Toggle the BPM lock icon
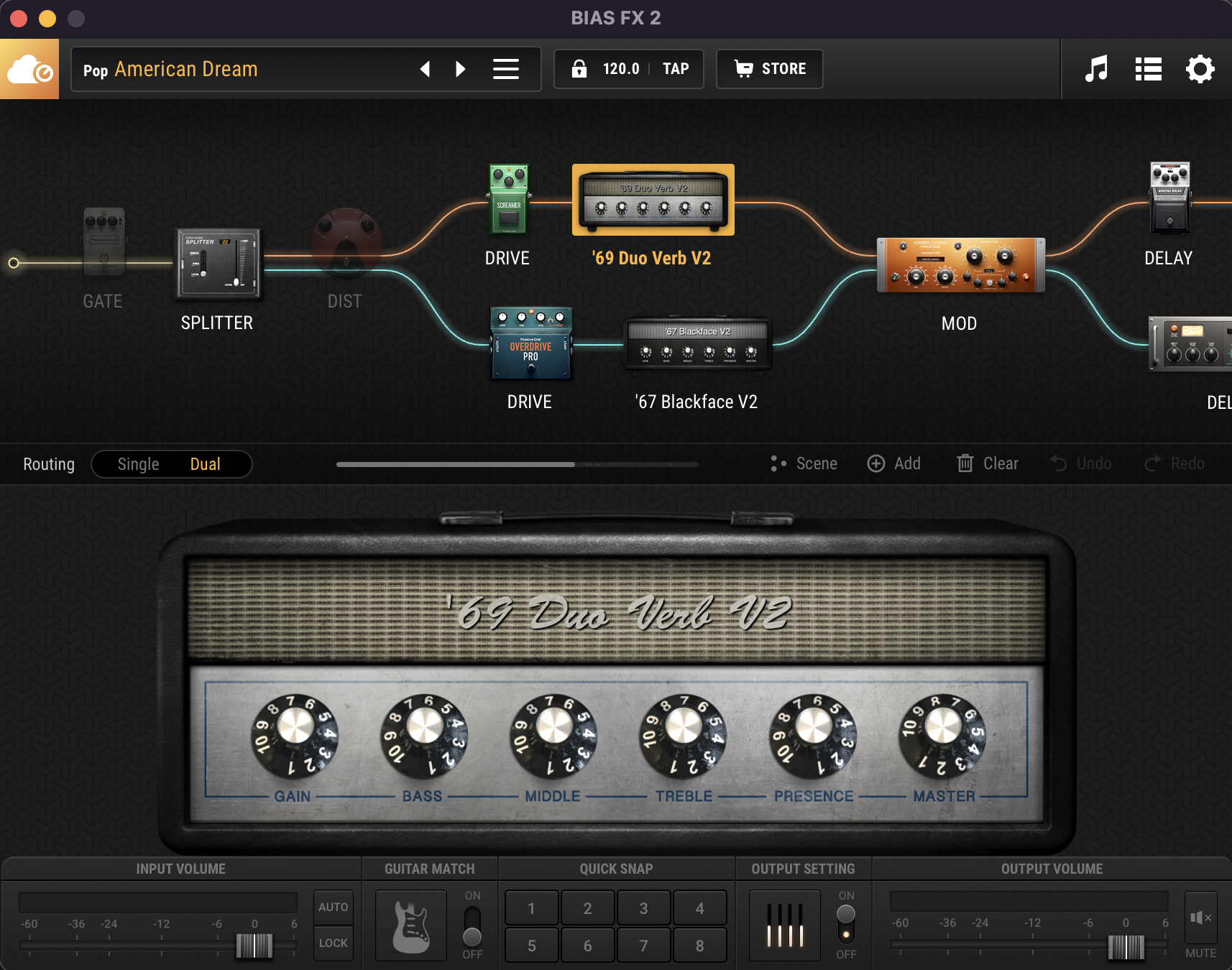 [579, 69]
